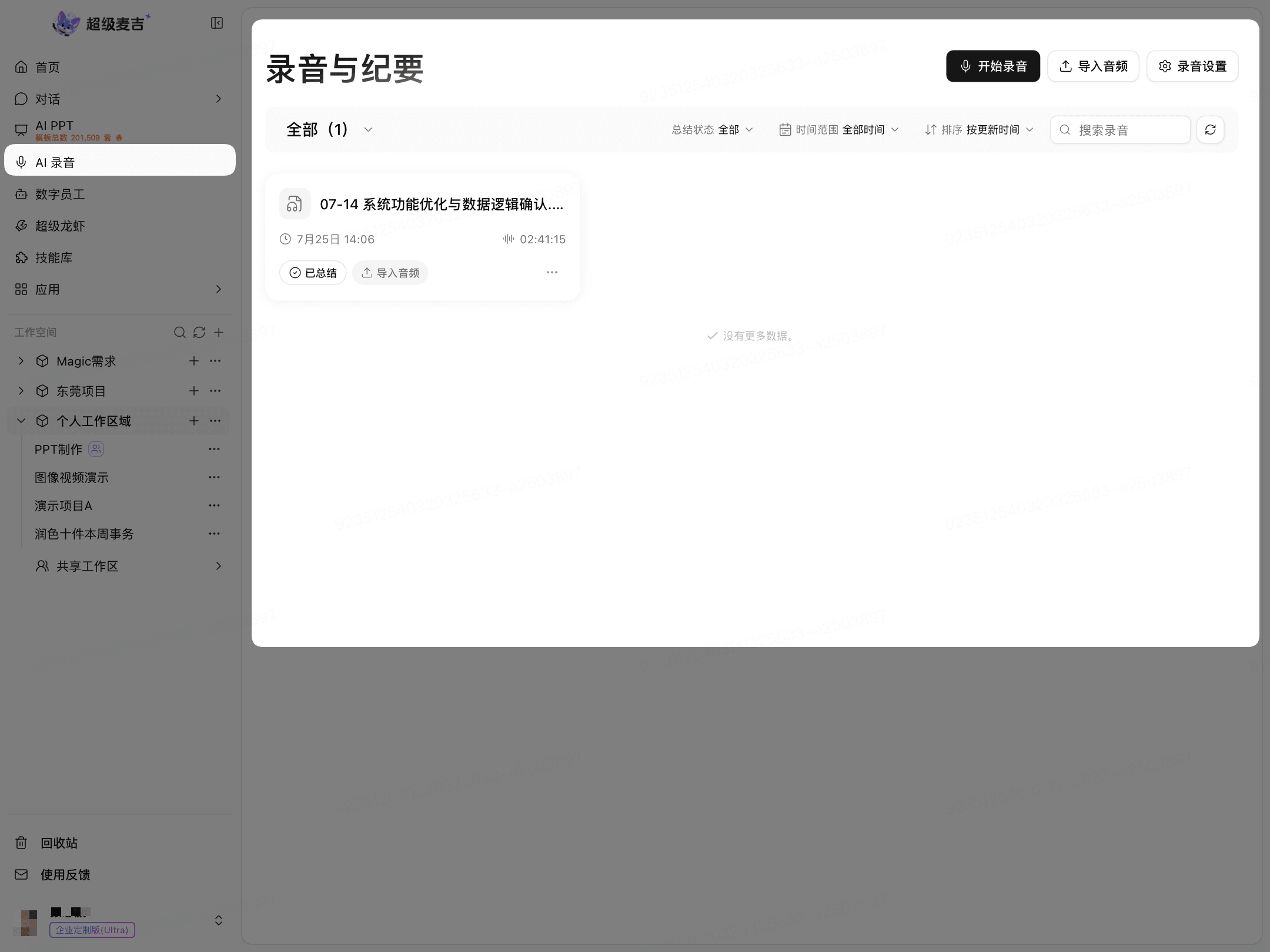Expand the 应用 submenu chevron

click(219, 289)
